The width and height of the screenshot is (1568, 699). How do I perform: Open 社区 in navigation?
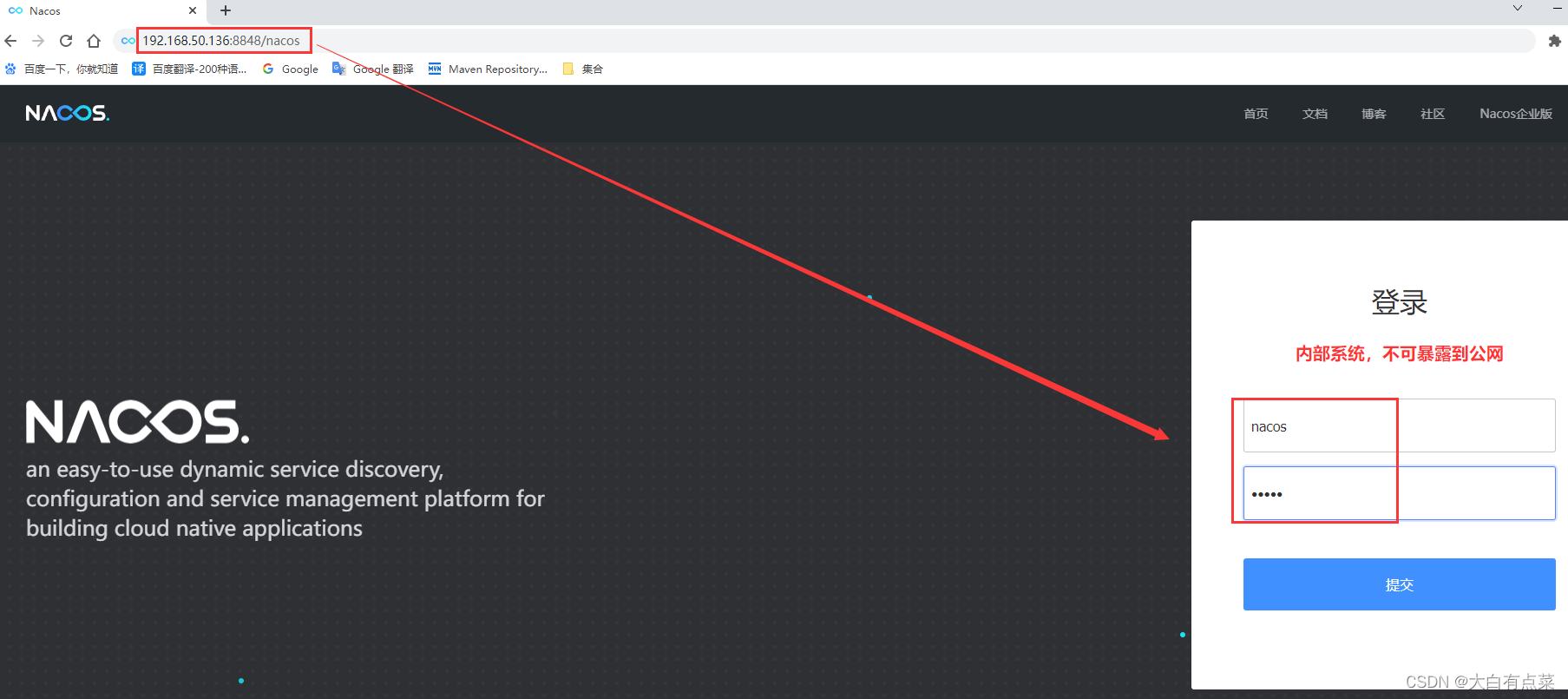coord(1433,114)
